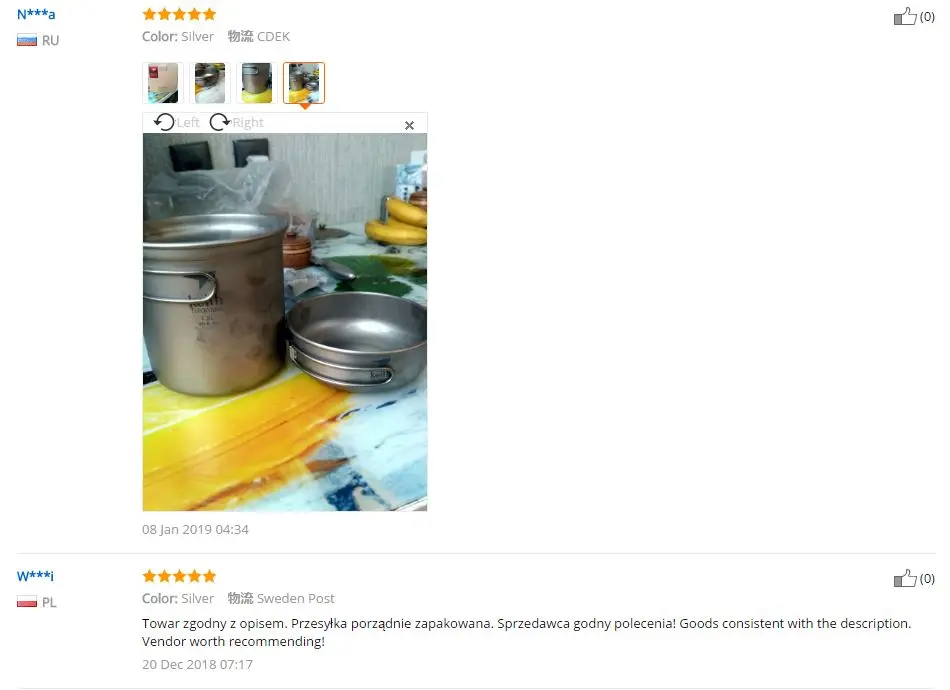The width and height of the screenshot is (950, 690).
Task: Click the Russian flag icon next to RU
Action: click(x=27, y=41)
